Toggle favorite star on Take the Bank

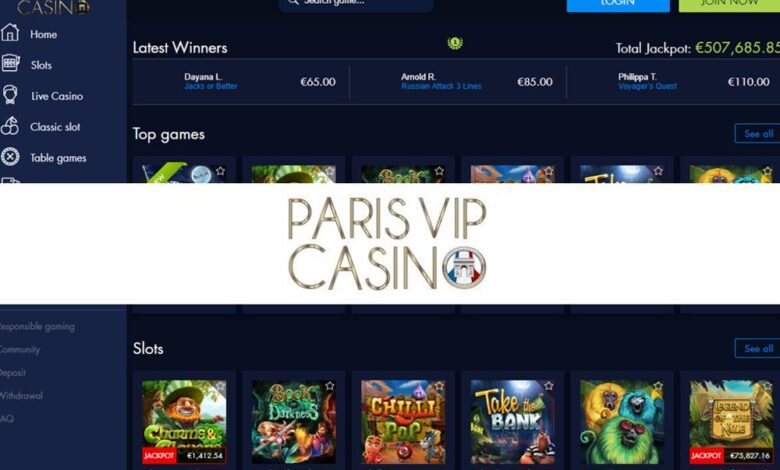click(x=548, y=386)
